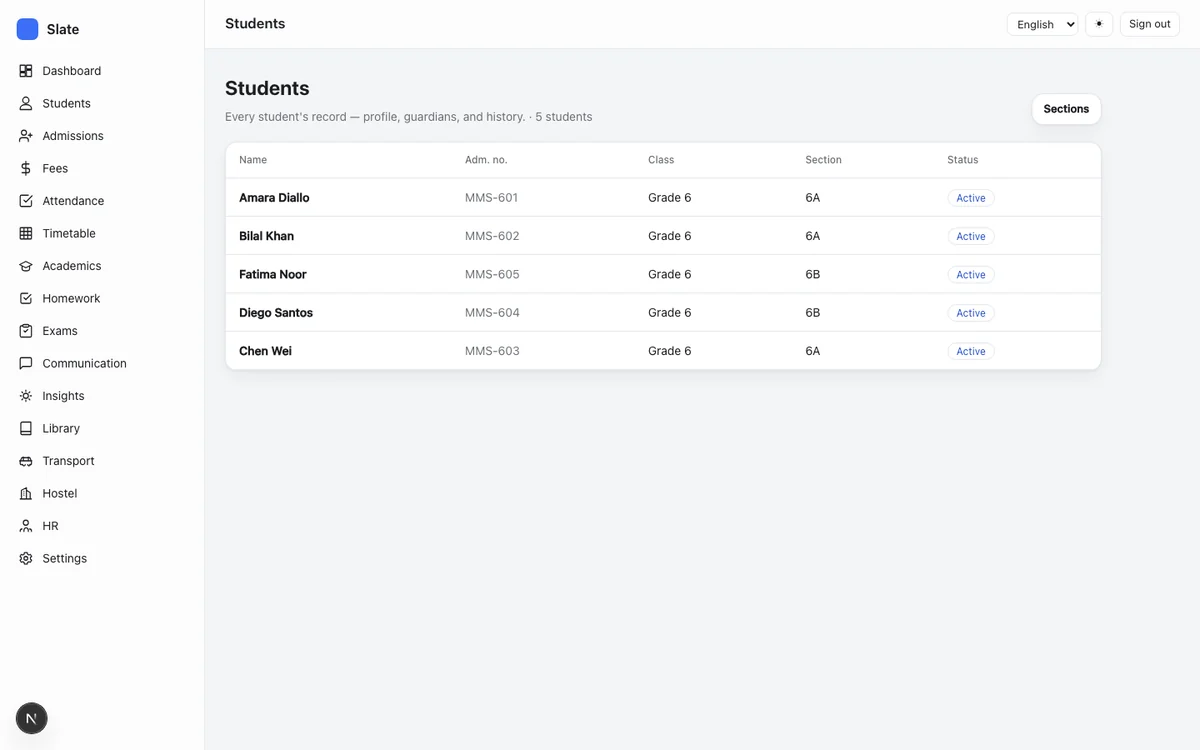The width and height of the screenshot is (1200, 750).
Task: Click the Name column header
Action: pyautogui.click(x=253, y=160)
